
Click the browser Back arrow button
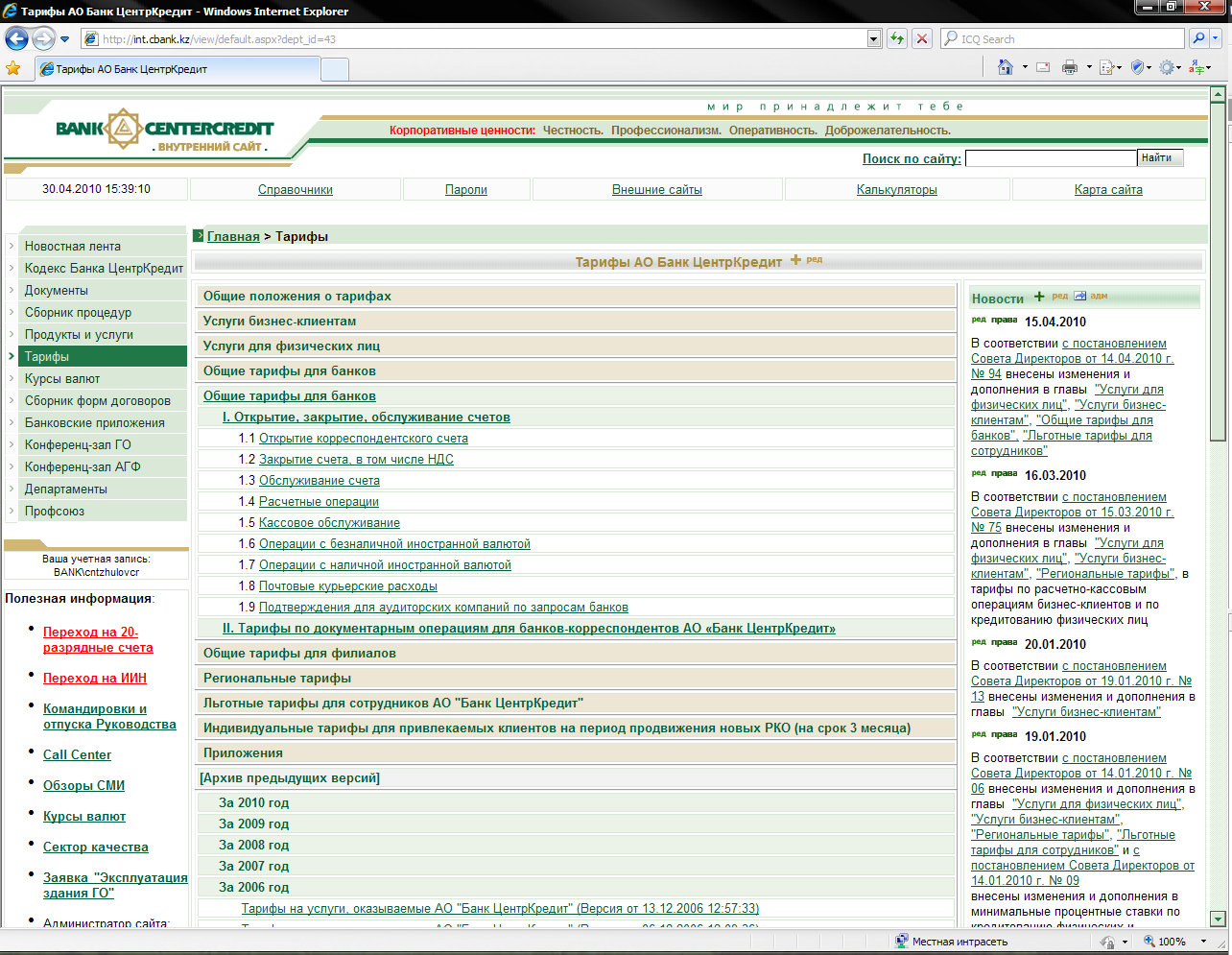click(x=16, y=38)
